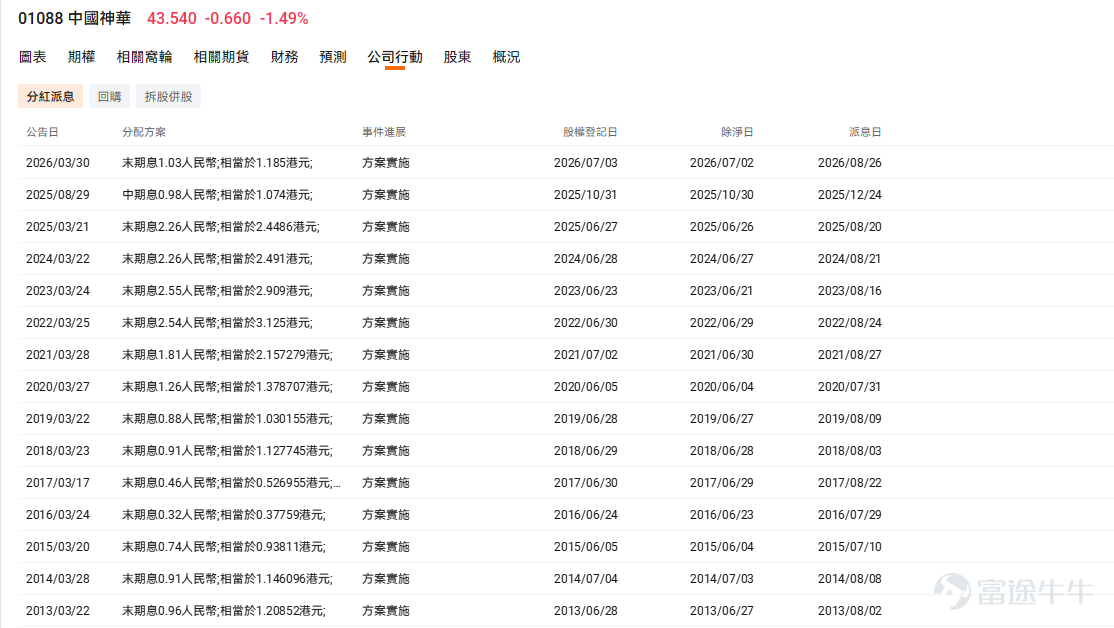Select announcement date 2024/03/22
The image size is (1114, 628).
[x=58, y=259]
